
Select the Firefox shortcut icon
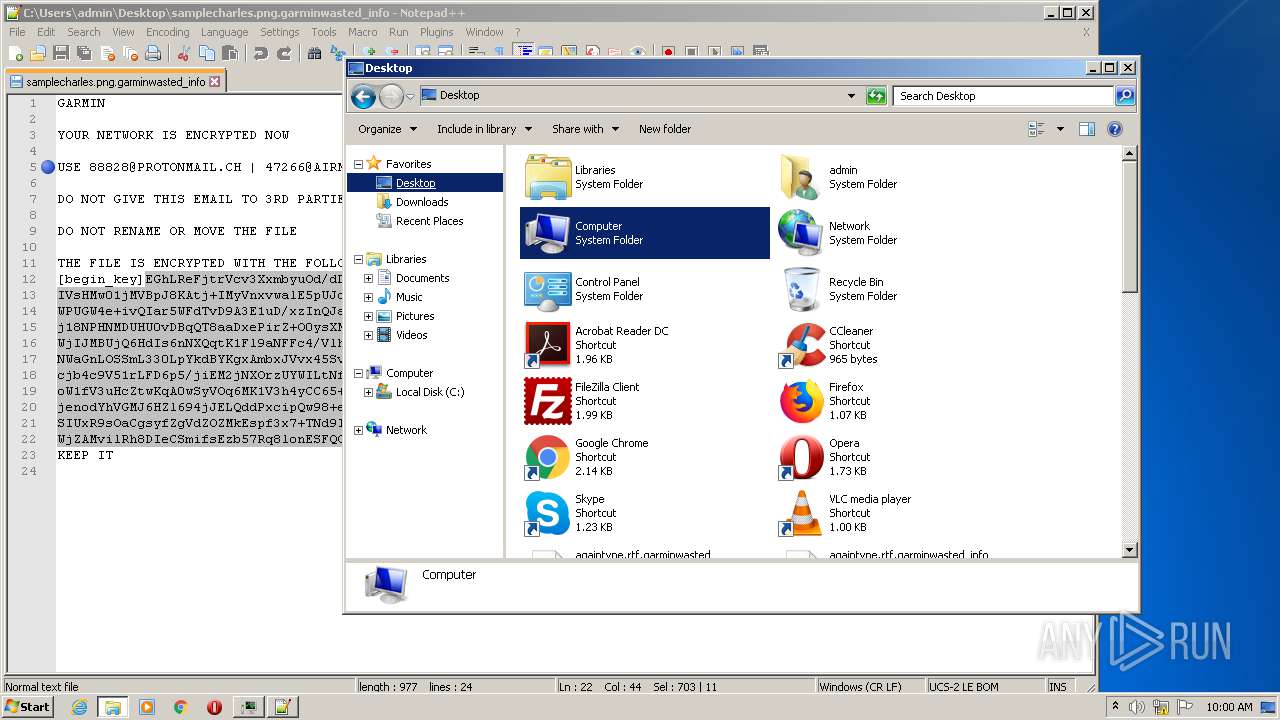[802, 401]
